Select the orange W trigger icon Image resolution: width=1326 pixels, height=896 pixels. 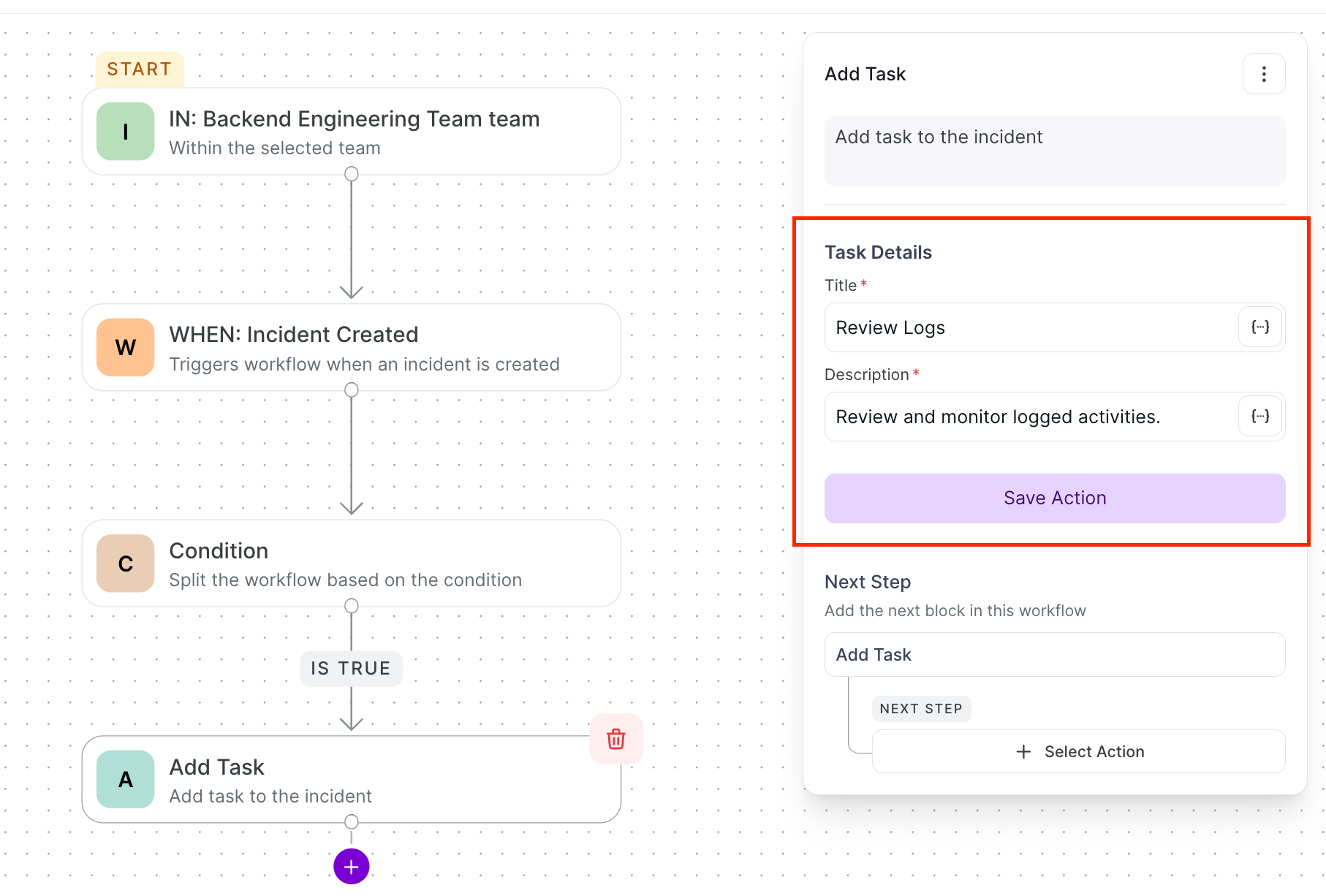coord(126,347)
